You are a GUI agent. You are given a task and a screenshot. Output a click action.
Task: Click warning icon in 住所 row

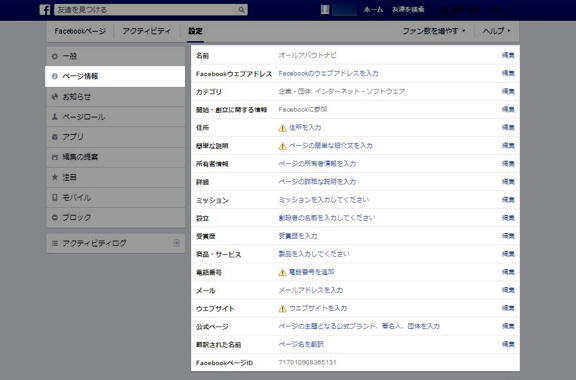point(282,128)
